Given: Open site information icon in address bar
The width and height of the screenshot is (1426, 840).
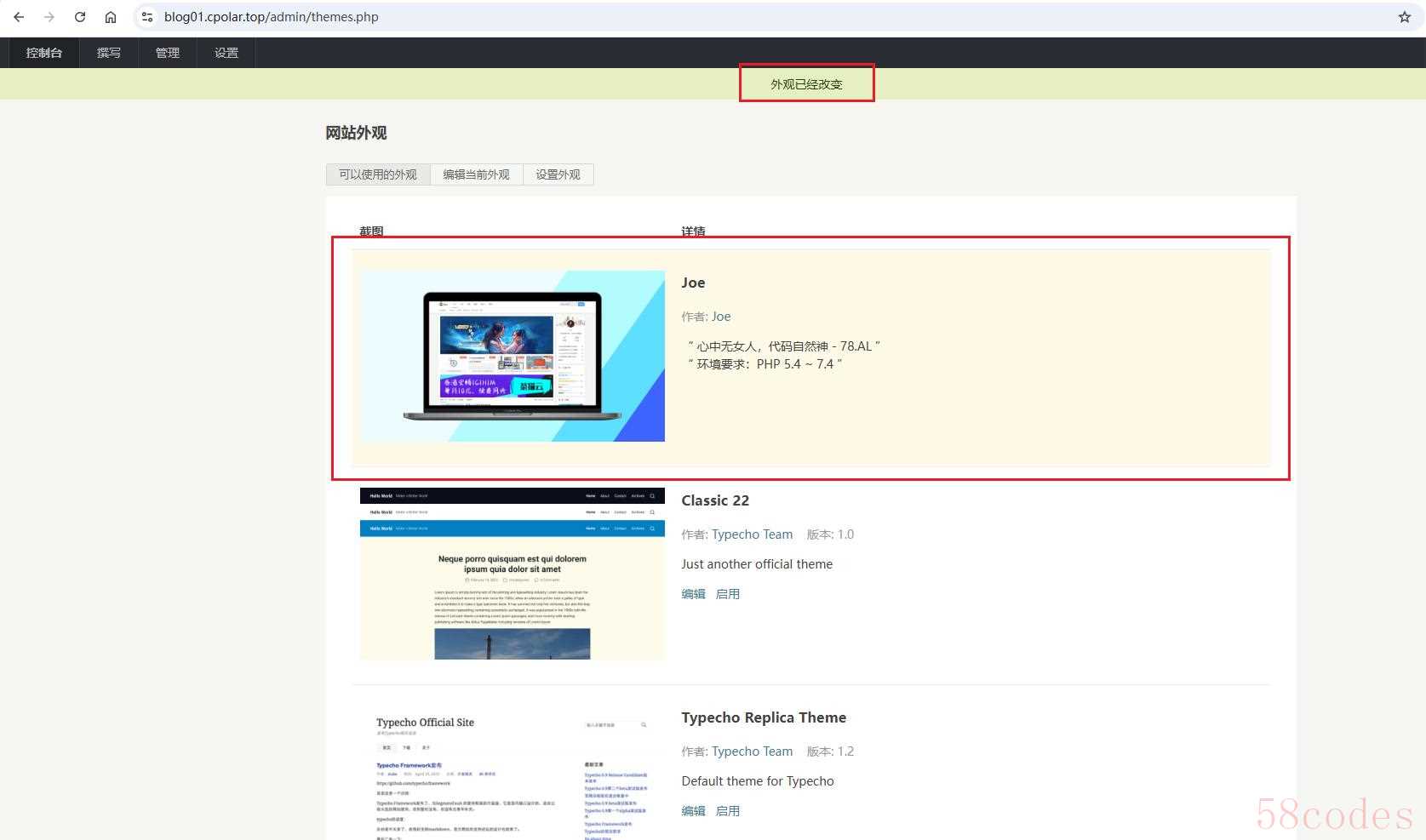Looking at the screenshot, I should 147,17.
